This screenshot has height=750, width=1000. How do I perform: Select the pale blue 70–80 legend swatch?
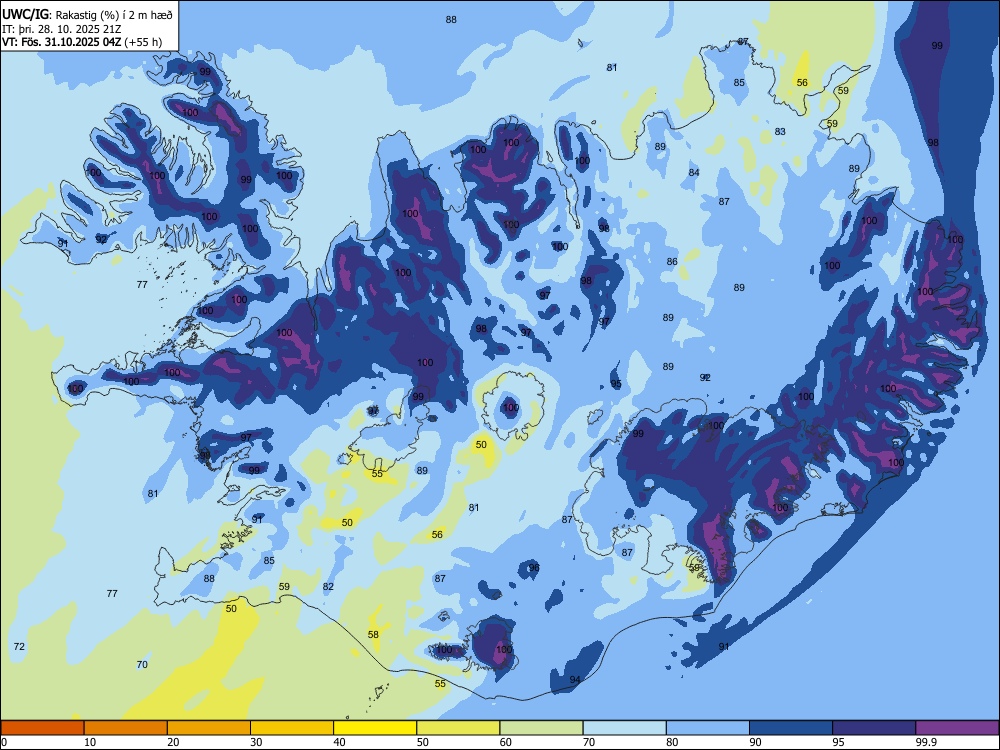624,728
